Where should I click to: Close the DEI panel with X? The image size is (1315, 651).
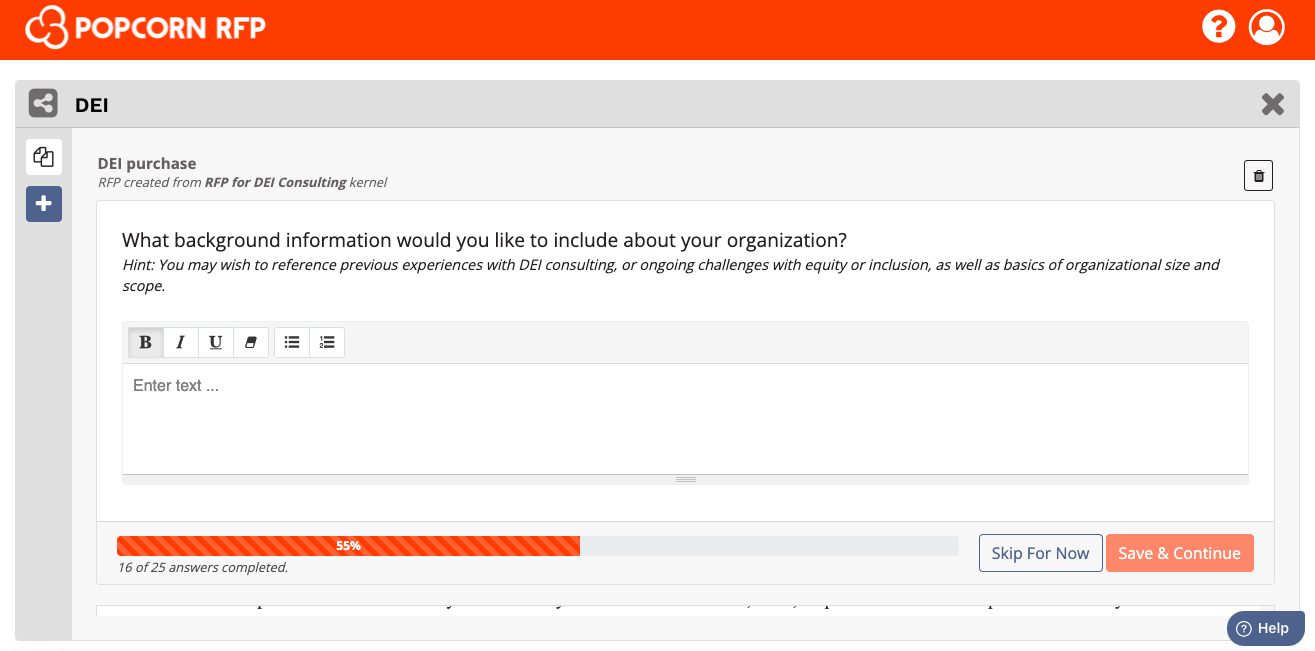coord(1272,104)
